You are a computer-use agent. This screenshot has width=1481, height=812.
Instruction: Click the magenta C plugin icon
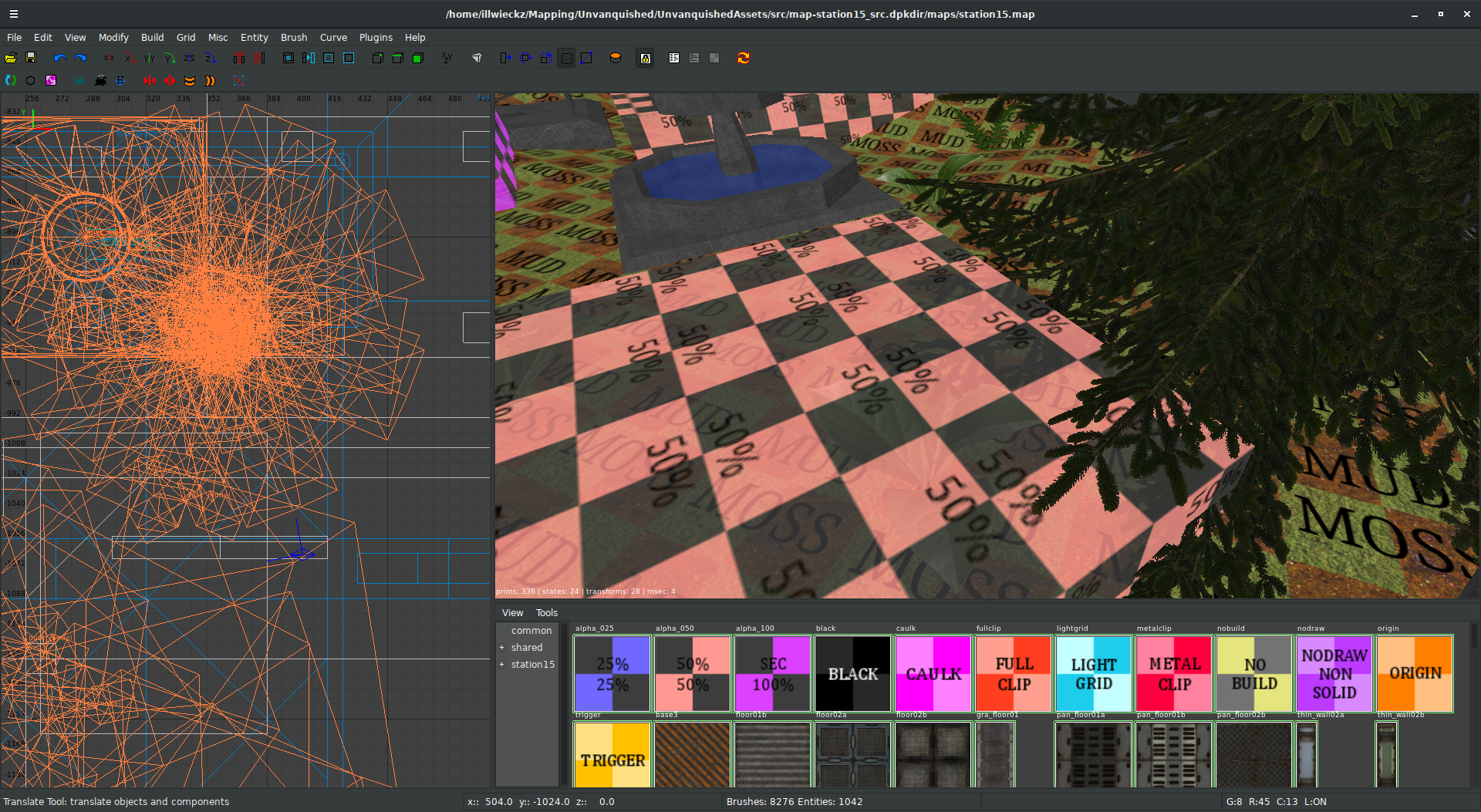[51, 80]
